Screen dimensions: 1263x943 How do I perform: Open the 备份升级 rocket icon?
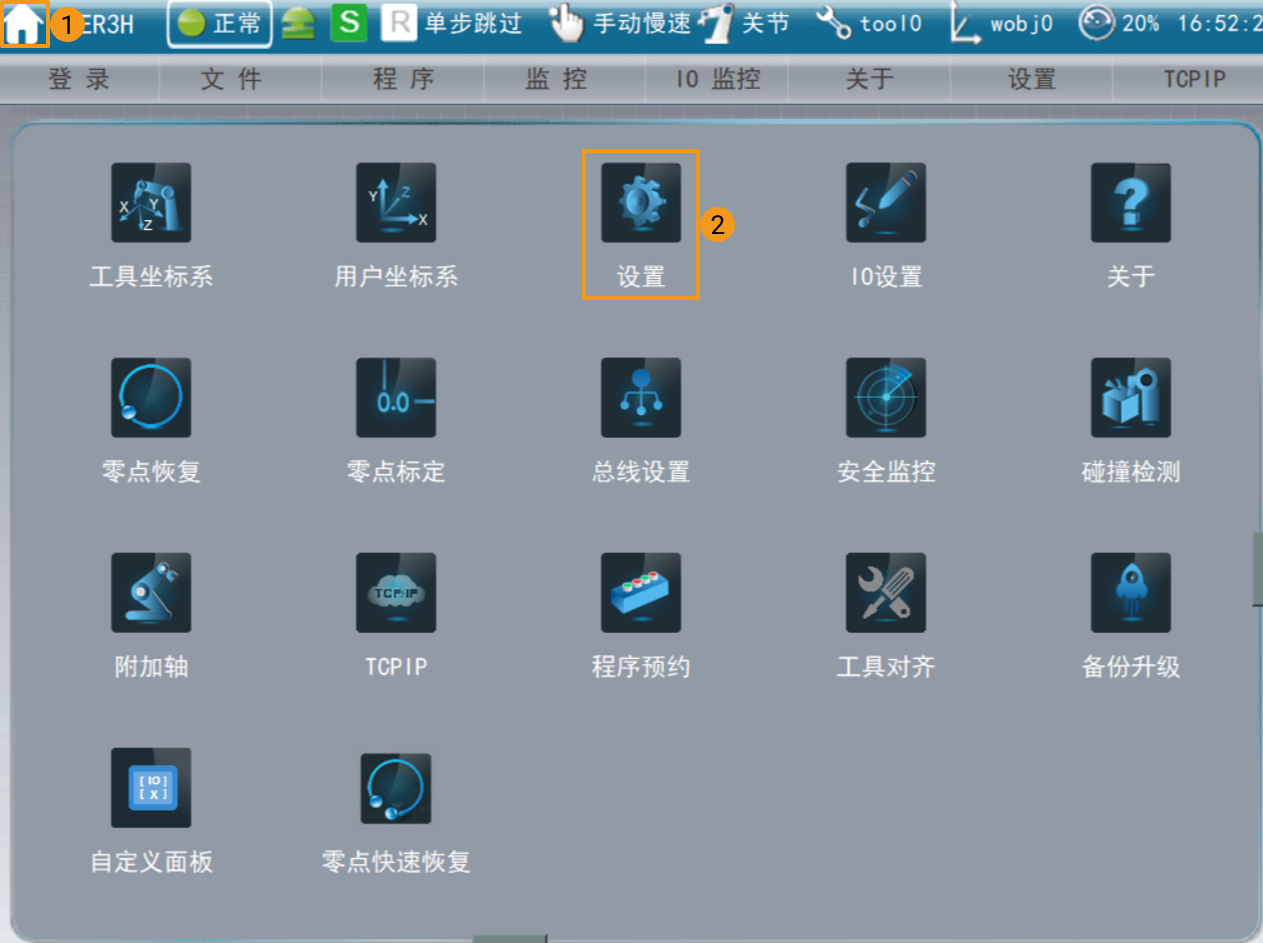pyautogui.click(x=1131, y=593)
